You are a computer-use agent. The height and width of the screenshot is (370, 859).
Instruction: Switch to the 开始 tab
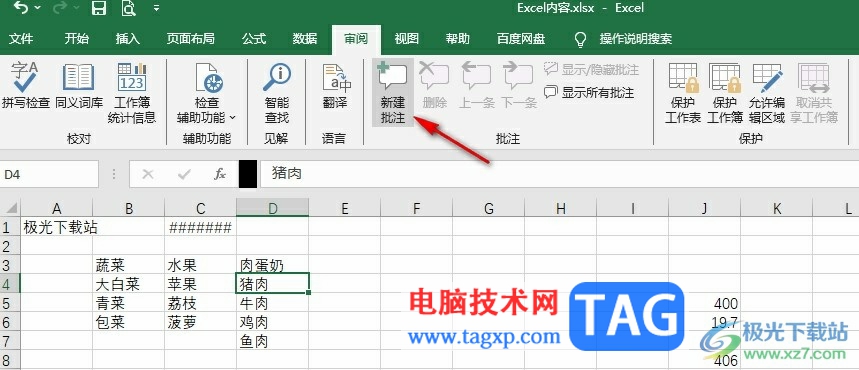(77, 39)
